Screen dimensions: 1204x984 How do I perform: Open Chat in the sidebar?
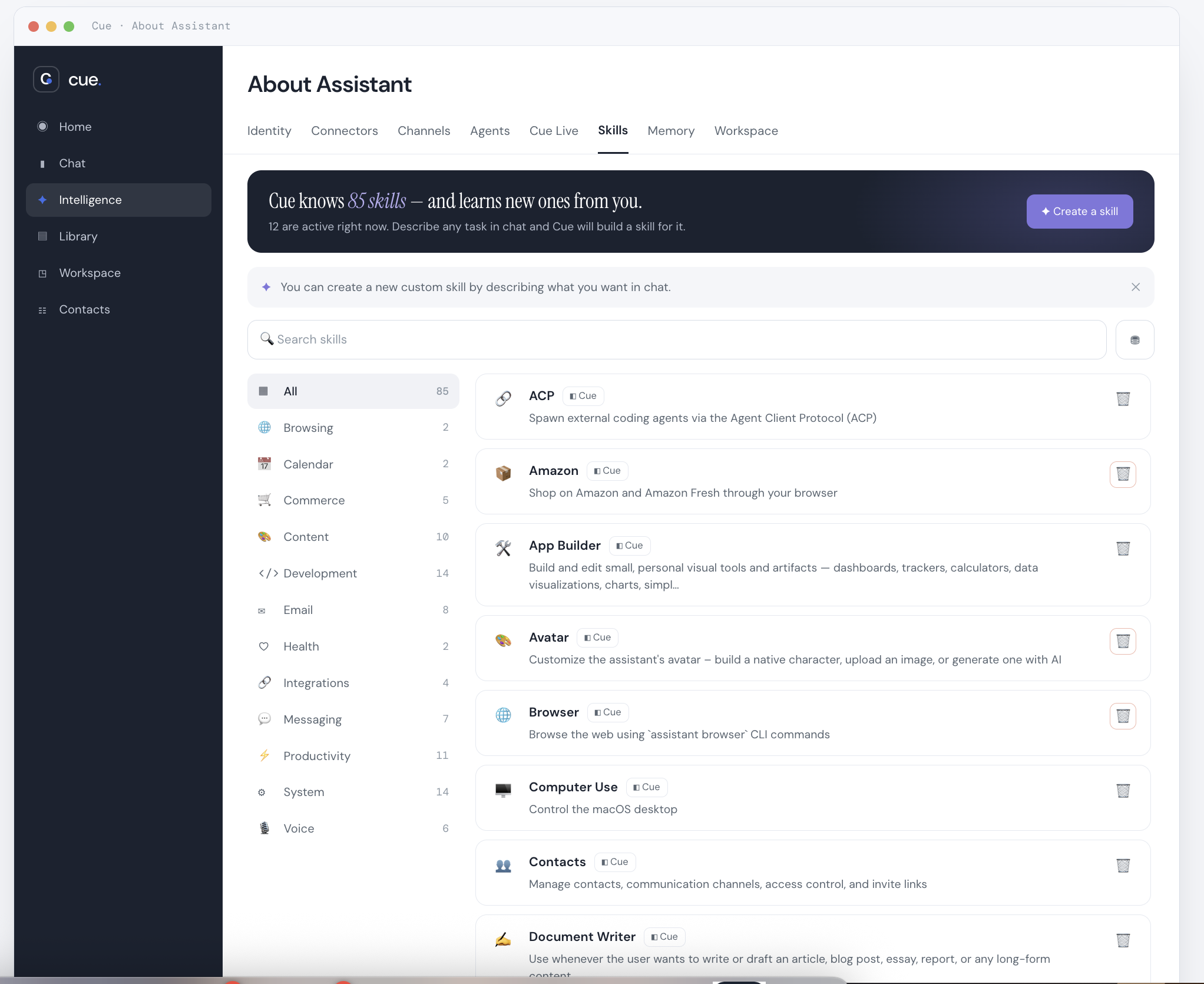pos(118,163)
